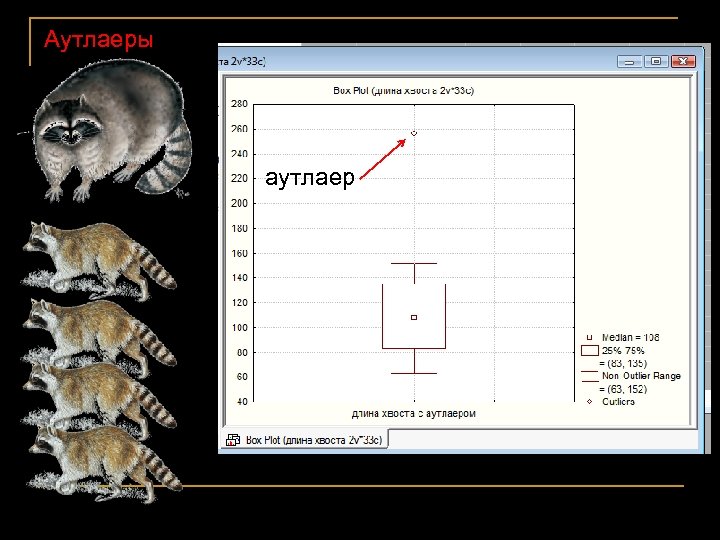Click the Box Plot chart title
Viewport: 720px width, 540px height.
(x=403, y=90)
